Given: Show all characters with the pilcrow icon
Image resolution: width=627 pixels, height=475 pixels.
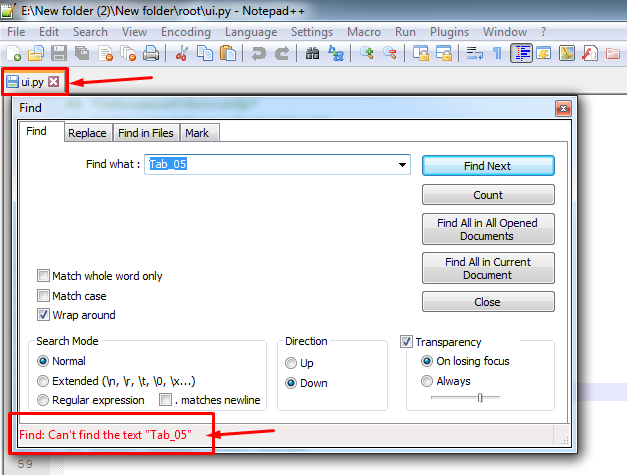Looking at the screenshot, I should click(497, 53).
